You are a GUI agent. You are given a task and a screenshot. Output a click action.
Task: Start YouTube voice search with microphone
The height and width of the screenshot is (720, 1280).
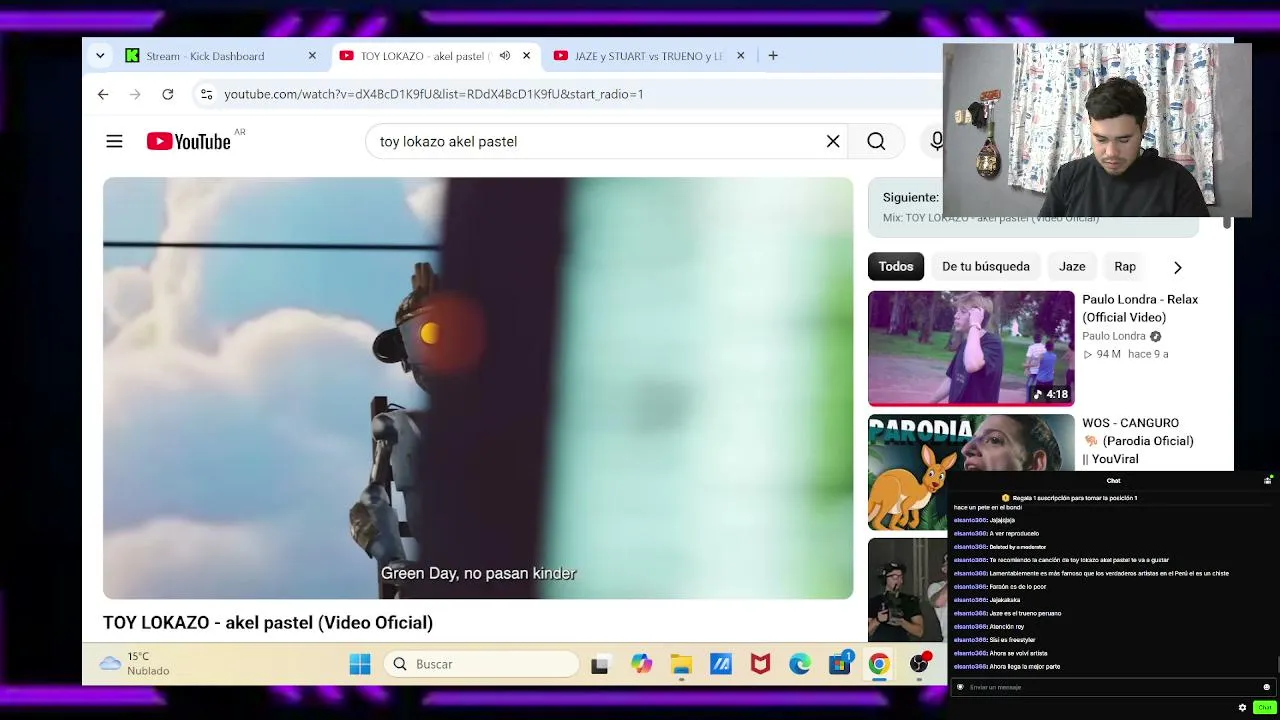point(936,142)
